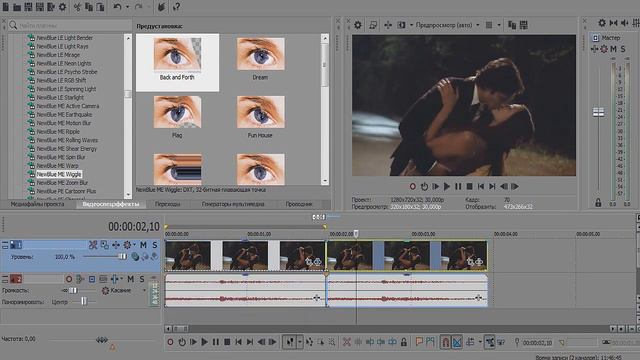Click the undo arrow

click(118, 7)
